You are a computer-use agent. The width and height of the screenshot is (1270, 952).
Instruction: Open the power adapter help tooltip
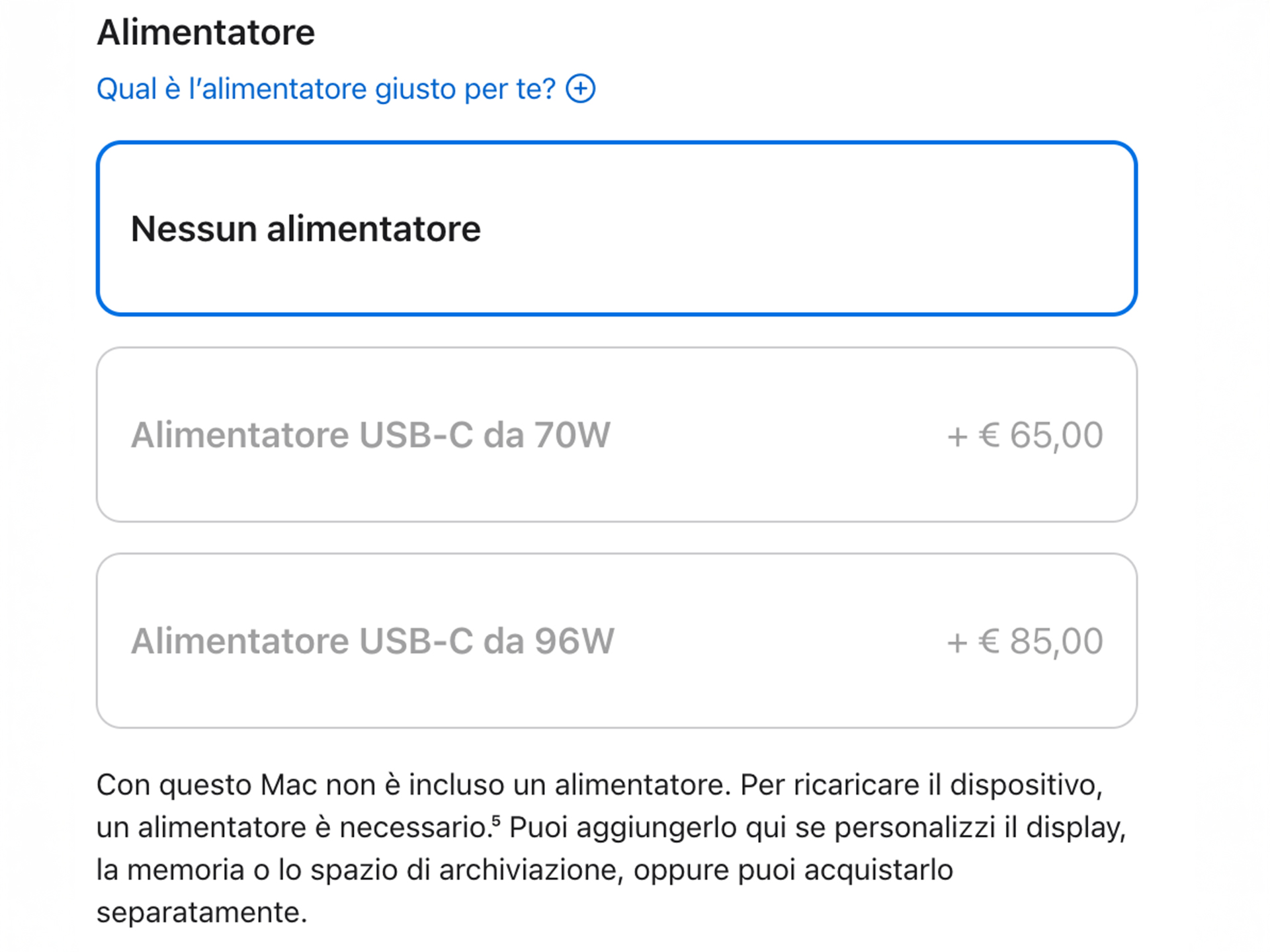click(x=581, y=88)
